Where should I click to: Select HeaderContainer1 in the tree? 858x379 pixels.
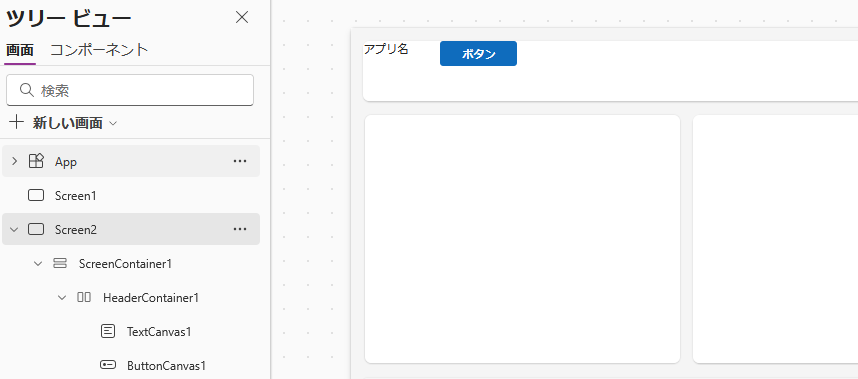[150, 298]
